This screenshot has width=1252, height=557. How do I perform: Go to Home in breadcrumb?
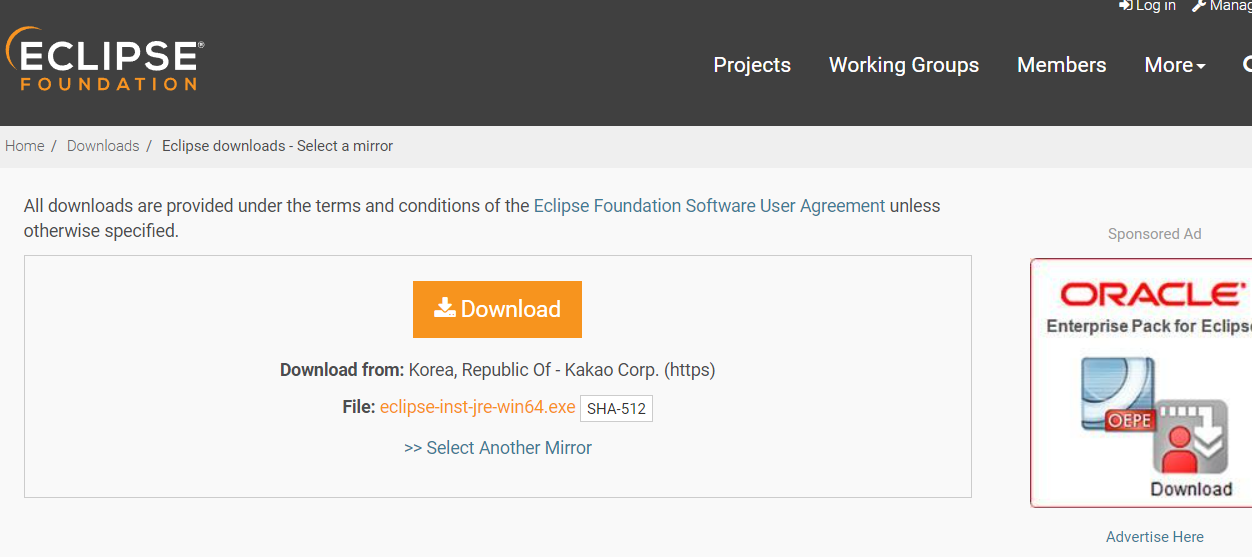[x=25, y=146]
